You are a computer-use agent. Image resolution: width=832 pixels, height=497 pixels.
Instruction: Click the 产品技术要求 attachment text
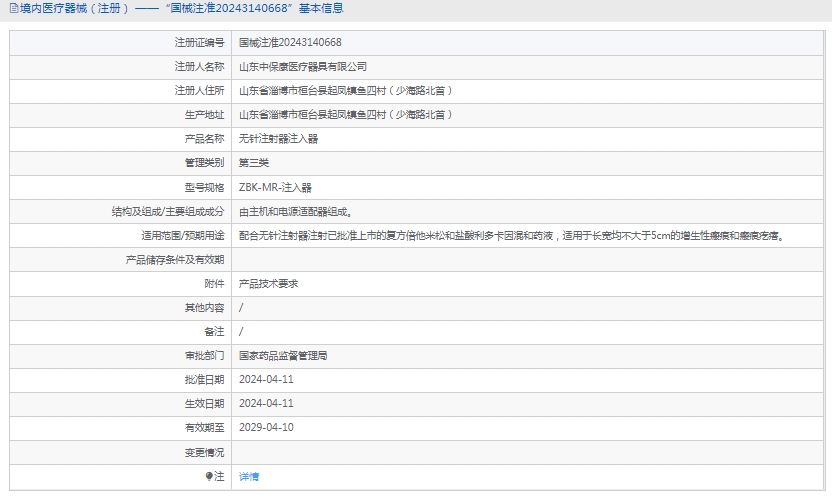coord(268,284)
